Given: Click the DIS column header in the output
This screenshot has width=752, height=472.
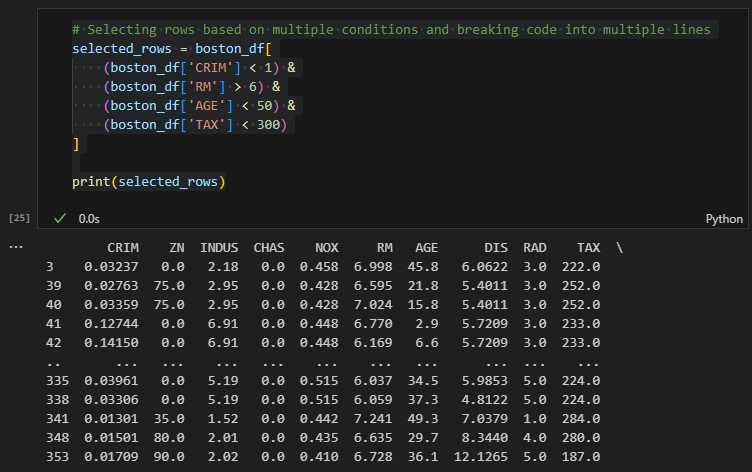Looking at the screenshot, I should click(496, 248).
